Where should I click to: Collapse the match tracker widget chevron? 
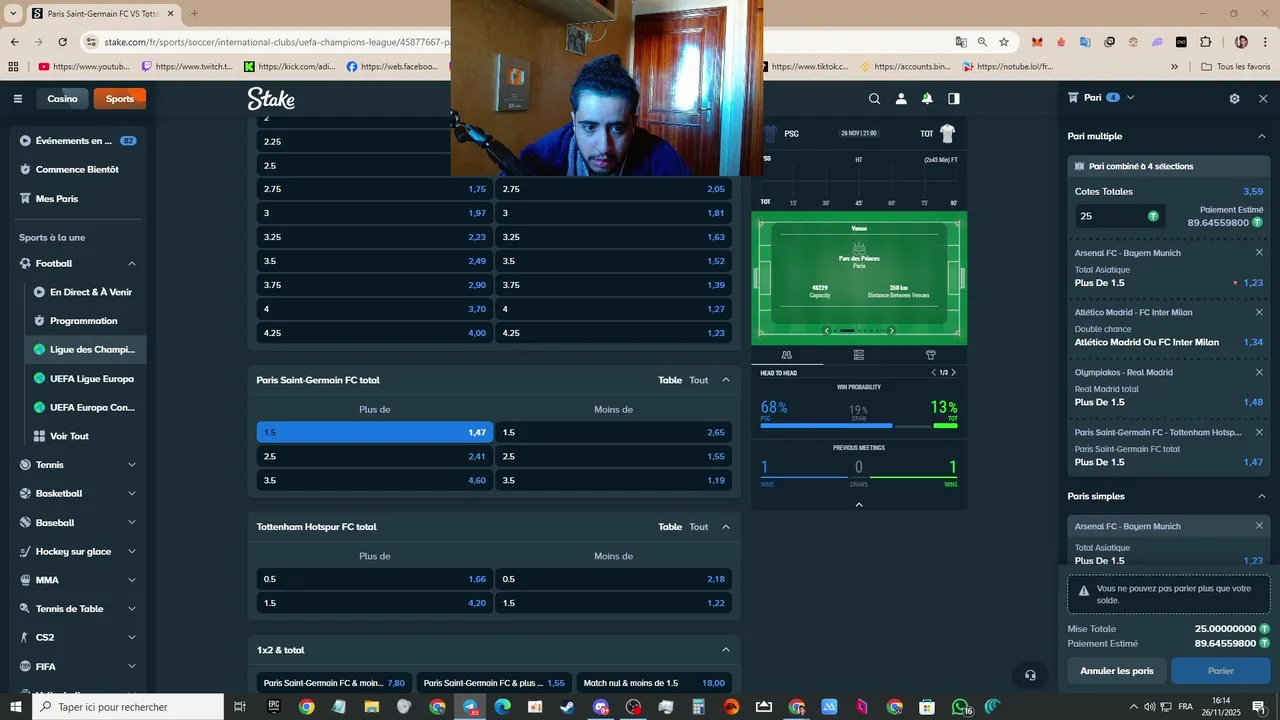[859, 505]
